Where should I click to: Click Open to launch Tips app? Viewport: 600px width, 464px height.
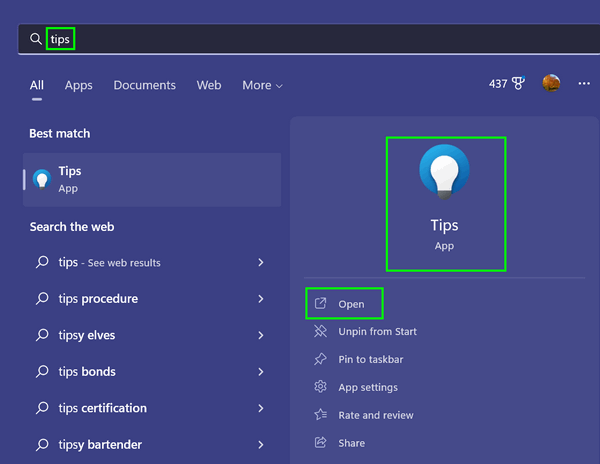click(351, 304)
